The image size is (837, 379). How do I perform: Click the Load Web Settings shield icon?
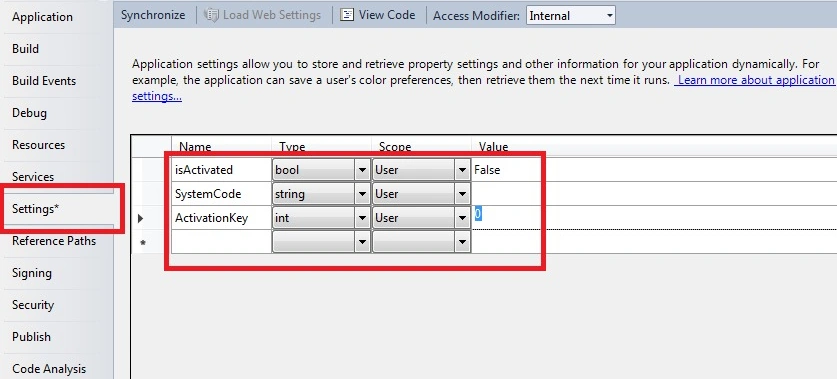click(212, 15)
